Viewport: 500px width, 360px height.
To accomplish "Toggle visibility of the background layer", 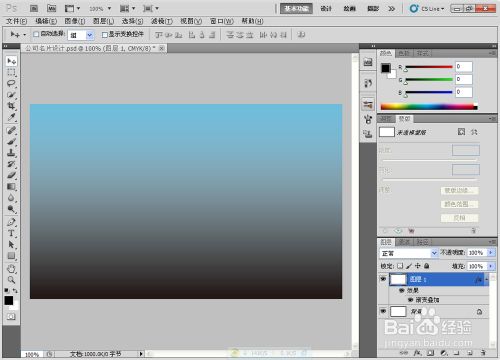I will [383, 311].
